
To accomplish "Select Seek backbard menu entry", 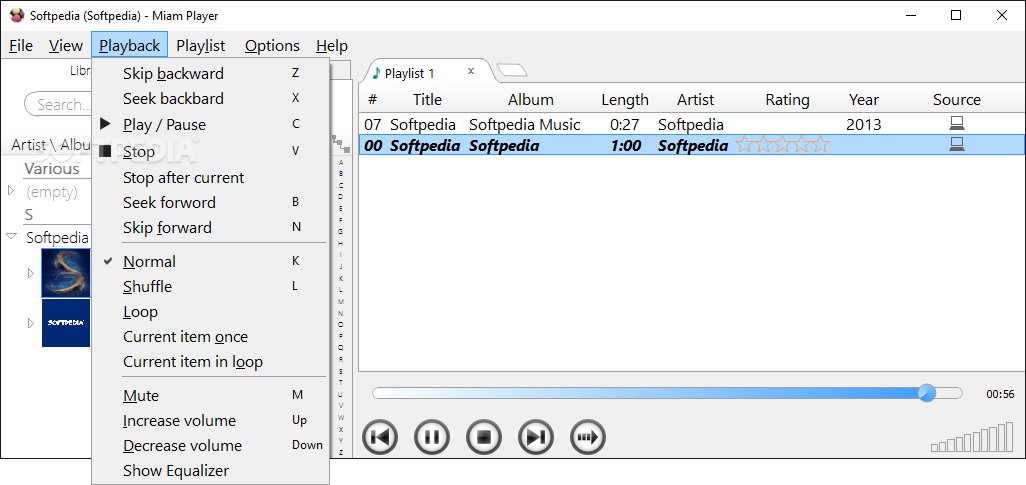I will click(209, 98).
